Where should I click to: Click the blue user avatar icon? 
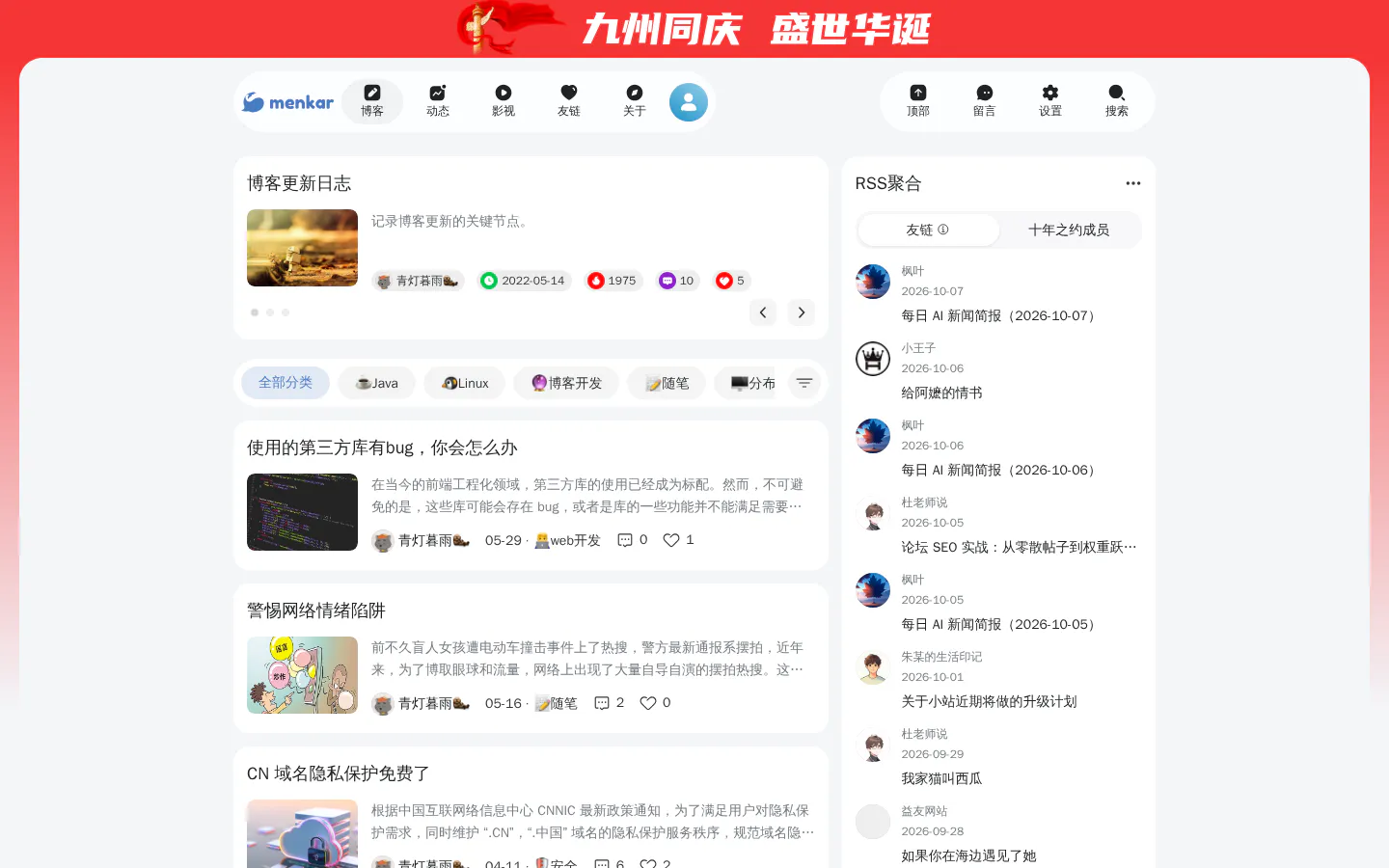689,102
